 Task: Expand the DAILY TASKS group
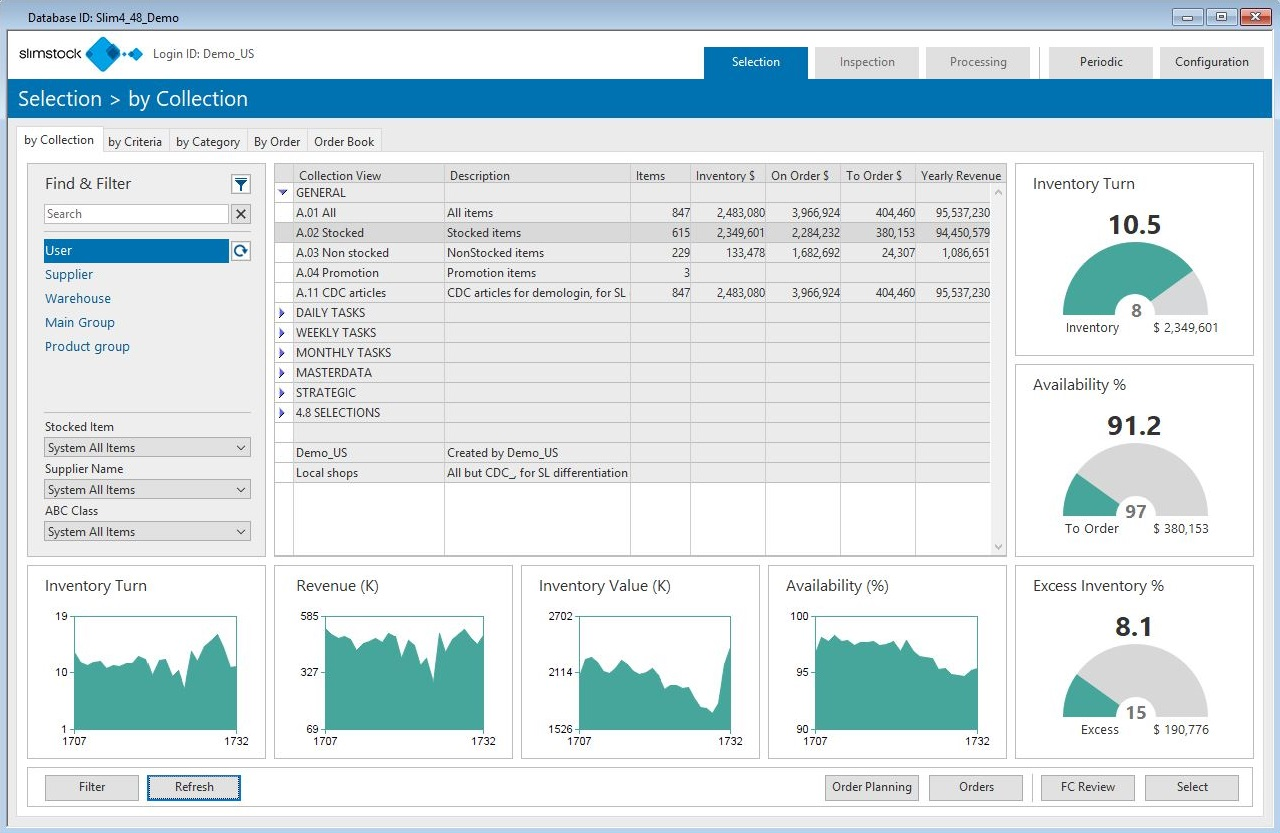[283, 313]
